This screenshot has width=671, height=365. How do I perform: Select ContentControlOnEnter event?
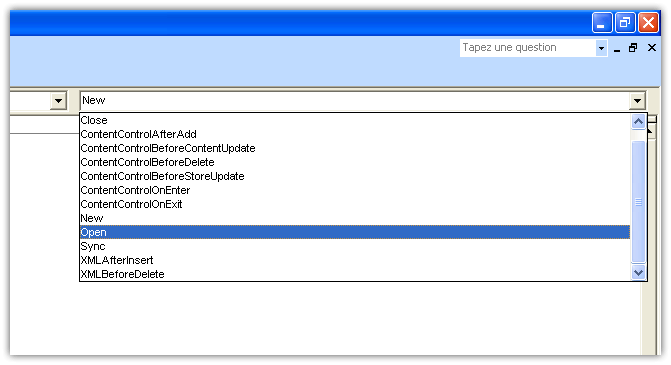point(355,190)
